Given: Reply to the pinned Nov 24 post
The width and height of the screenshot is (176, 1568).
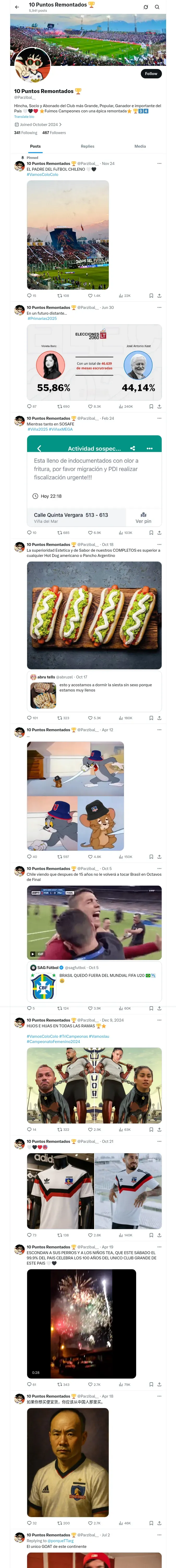Looking at the screenshot, I should click(x=29, y=296).
